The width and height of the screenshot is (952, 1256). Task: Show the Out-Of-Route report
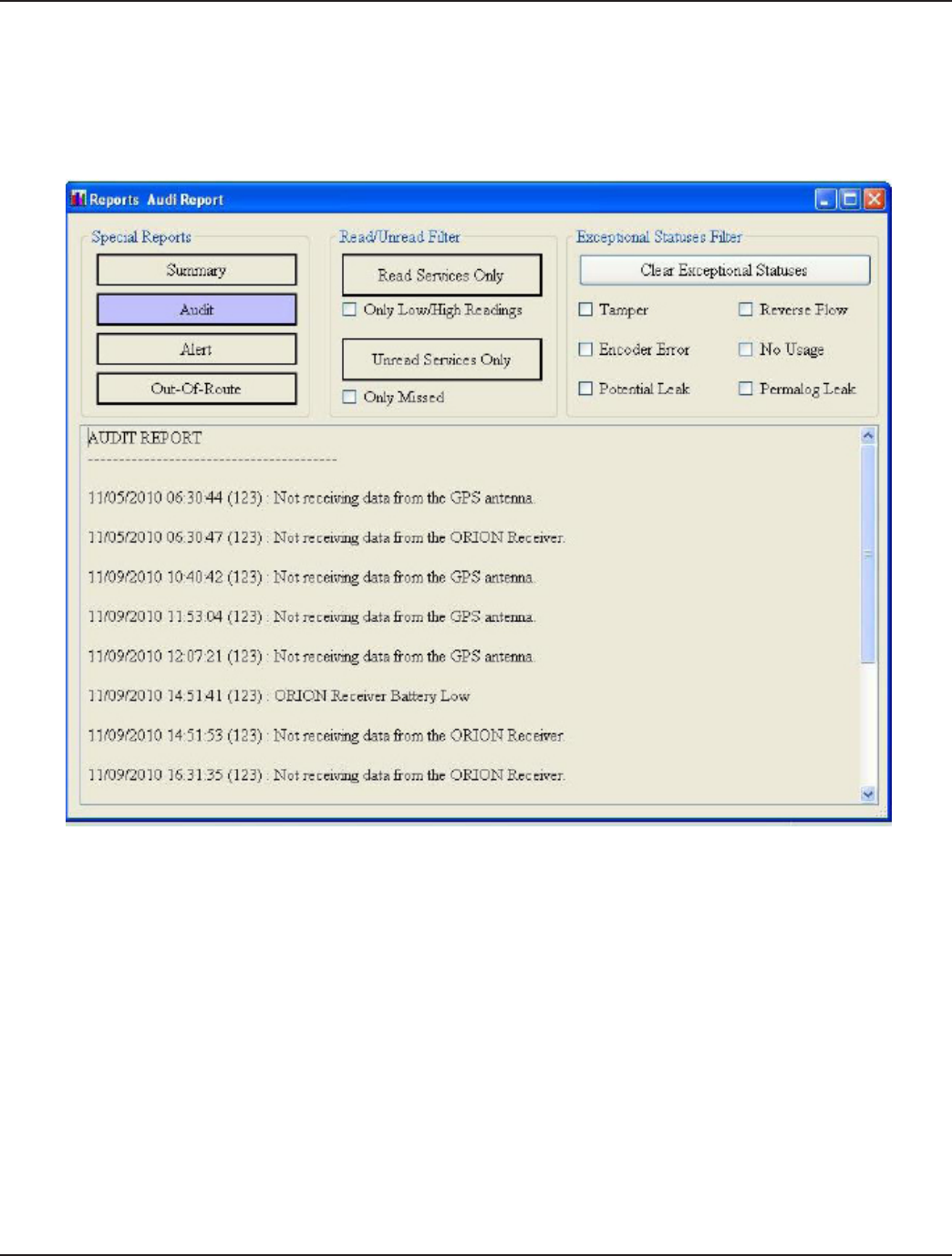pyautogui.click(x=197, y=389)
